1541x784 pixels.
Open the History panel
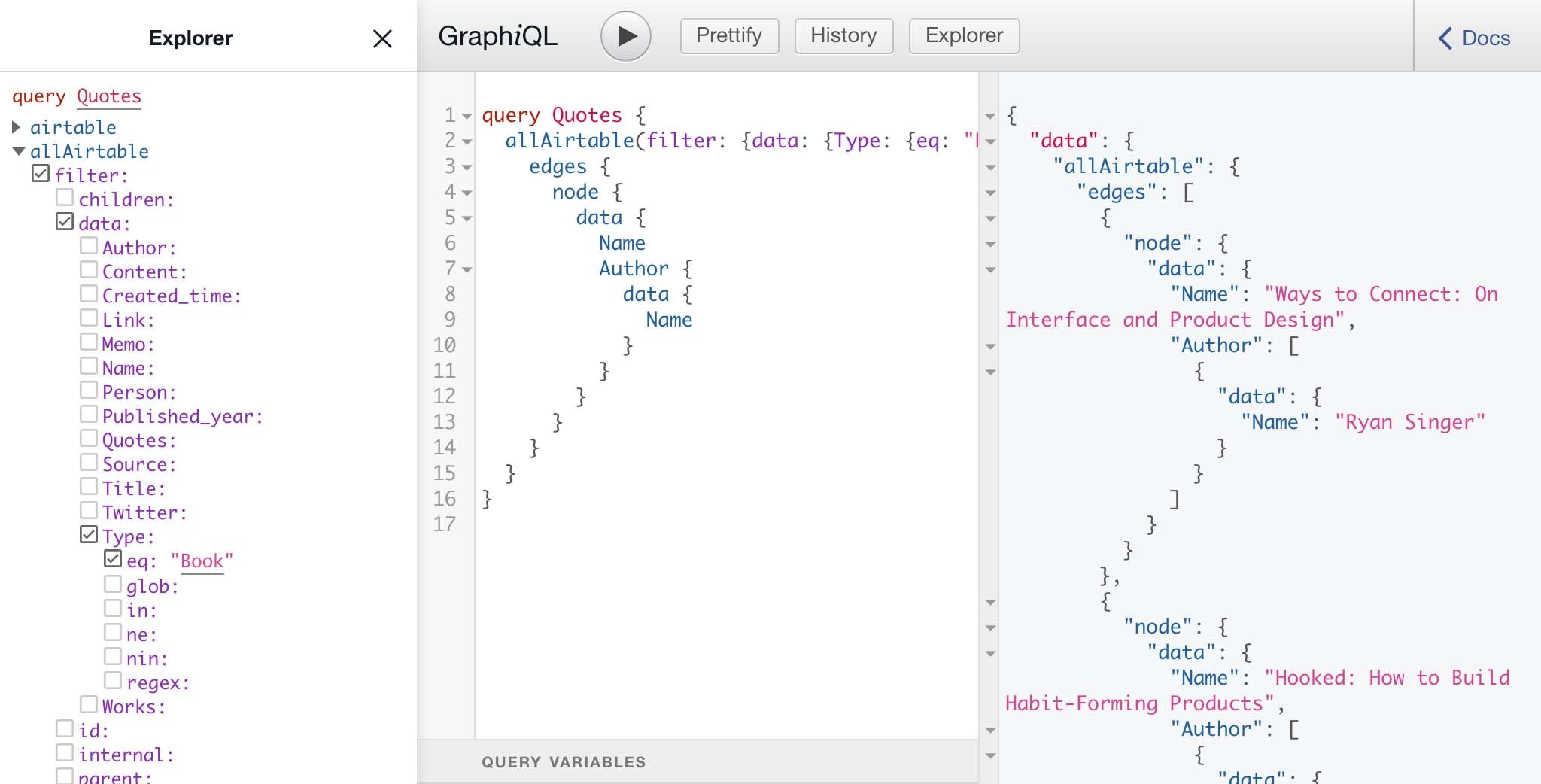click(x=843, y=35)
